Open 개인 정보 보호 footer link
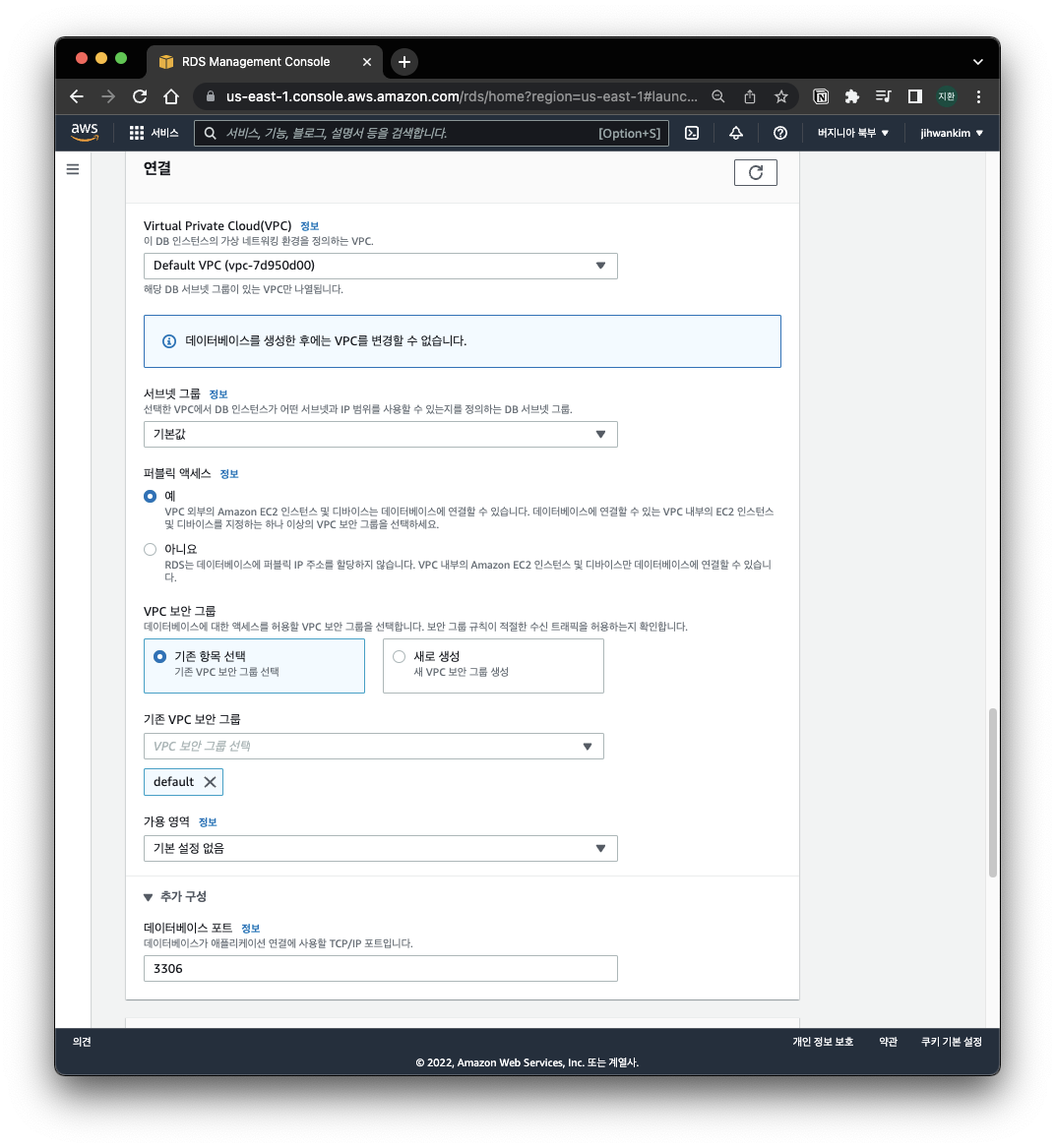This screenshot has width=1055, height=1148. pos(823,1042)
